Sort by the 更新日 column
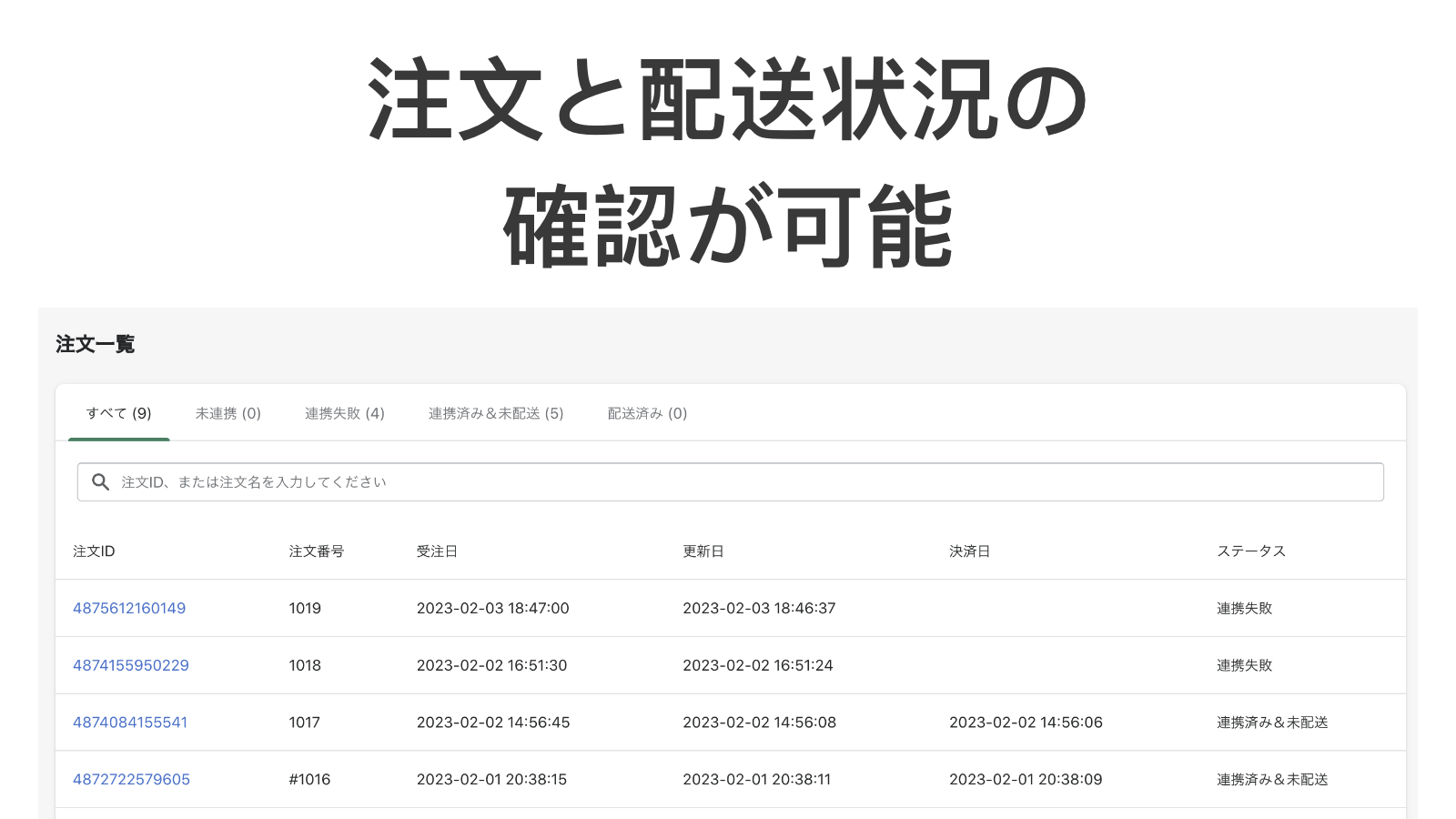1456x819 pixels. [x=703, y=551]
